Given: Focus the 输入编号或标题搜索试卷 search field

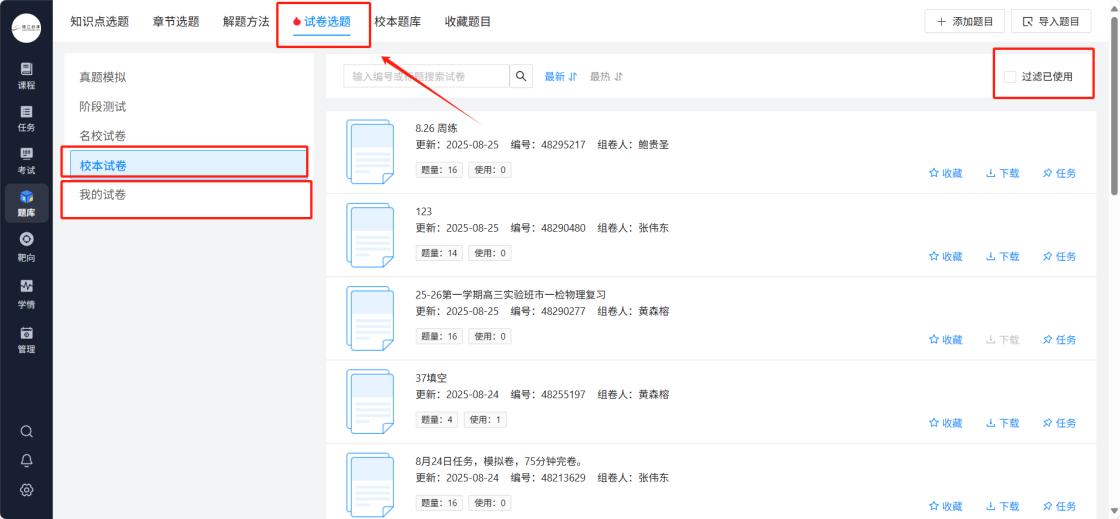Looking at the screenshot, I should pos(426,76).
